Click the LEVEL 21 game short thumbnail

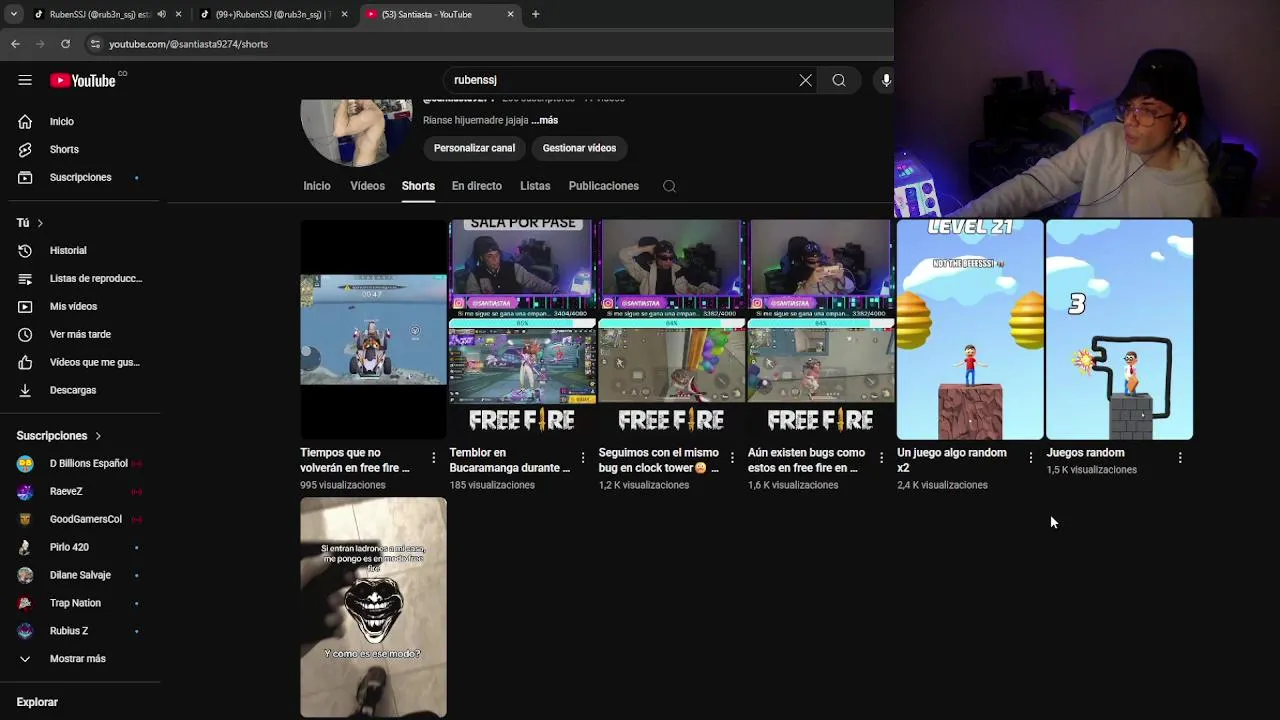970,330
